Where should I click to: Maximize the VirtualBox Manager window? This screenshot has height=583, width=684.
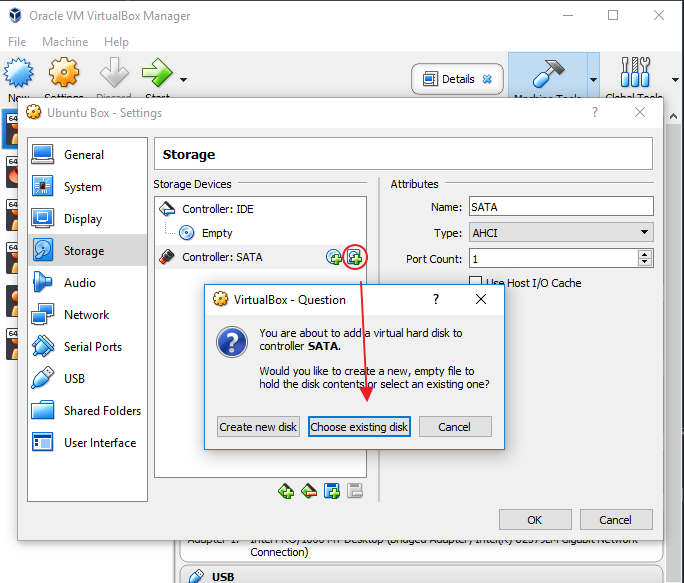pyautogui.click(x=613, y=15)
